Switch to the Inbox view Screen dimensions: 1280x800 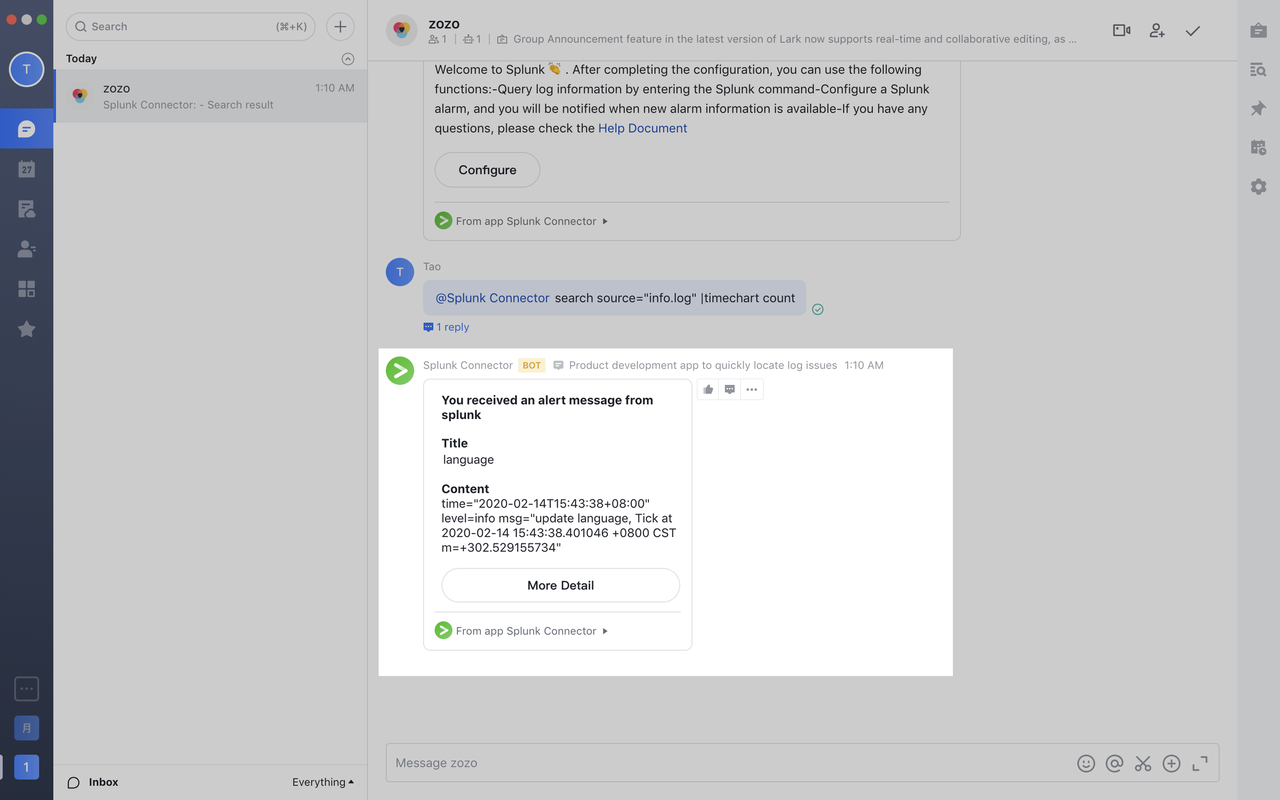103,782
